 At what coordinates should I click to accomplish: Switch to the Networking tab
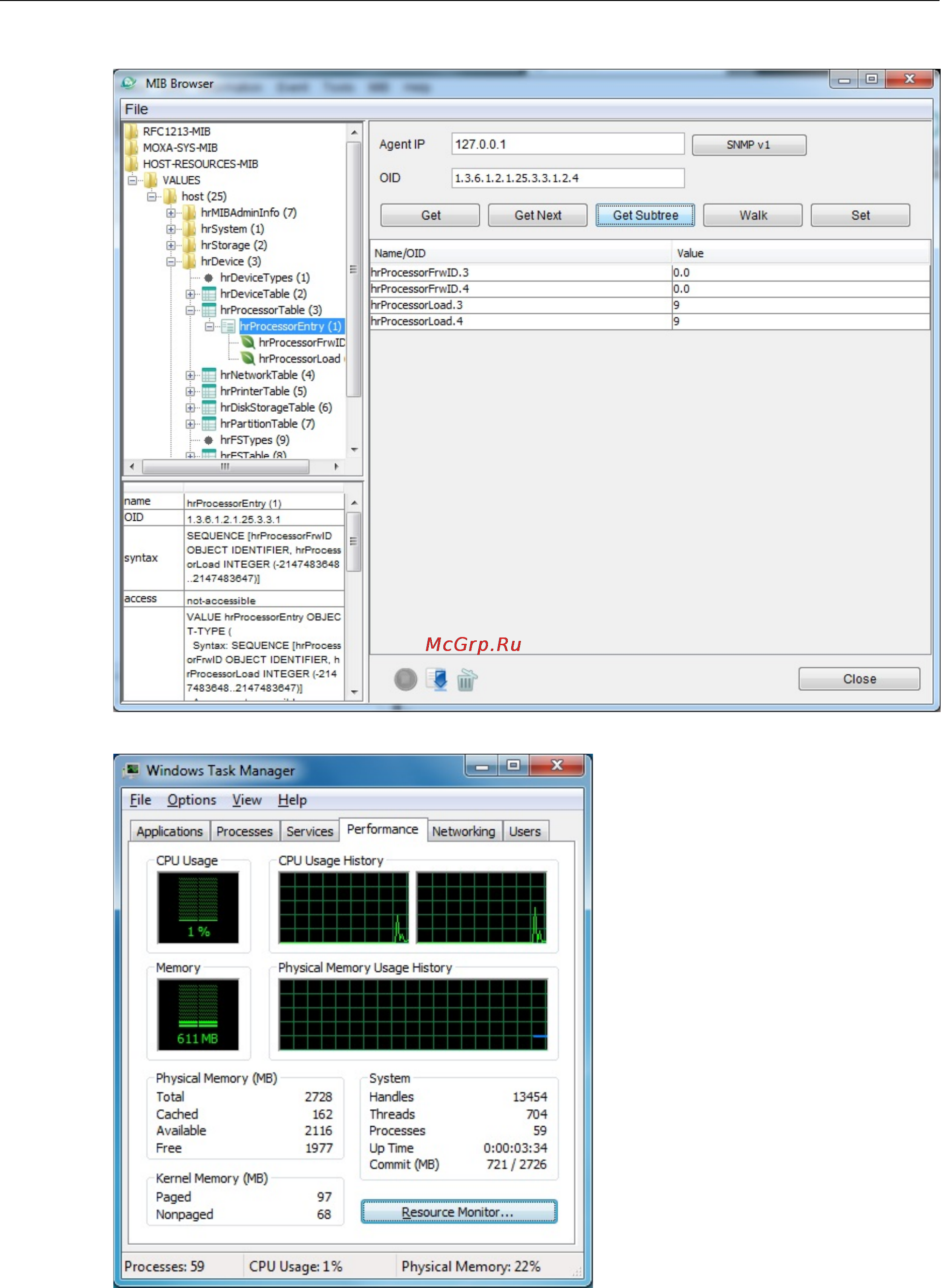pos(464,831)
